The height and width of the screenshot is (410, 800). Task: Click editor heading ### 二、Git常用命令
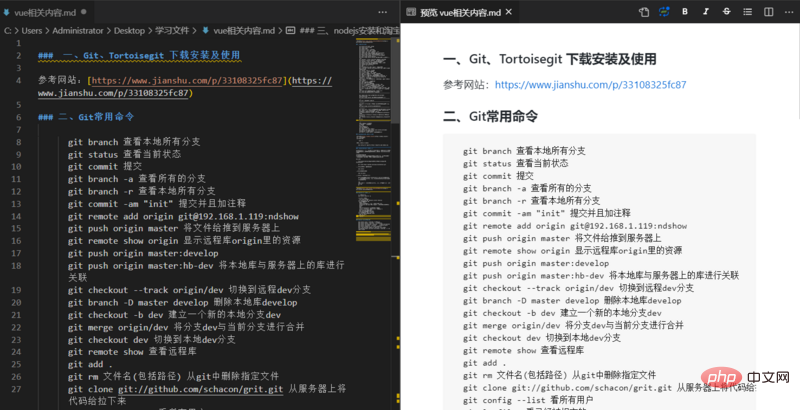pyautogui.click(x=86, y=117)
